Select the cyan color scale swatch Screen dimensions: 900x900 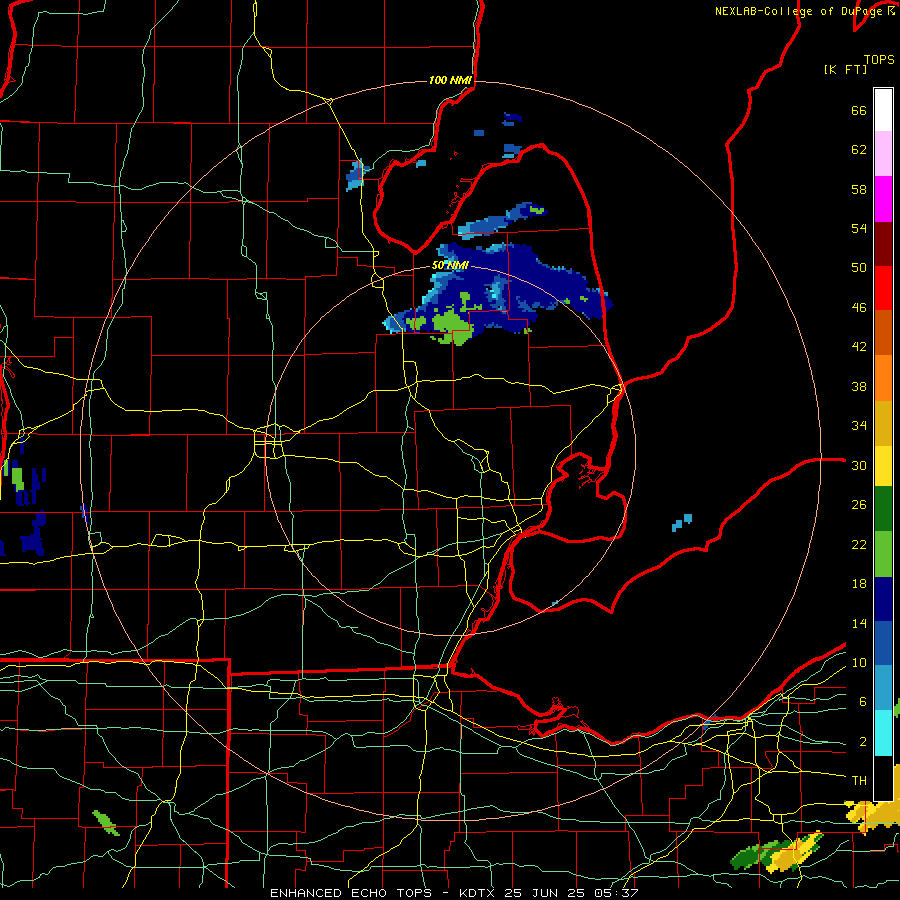(x=883, y=733)
